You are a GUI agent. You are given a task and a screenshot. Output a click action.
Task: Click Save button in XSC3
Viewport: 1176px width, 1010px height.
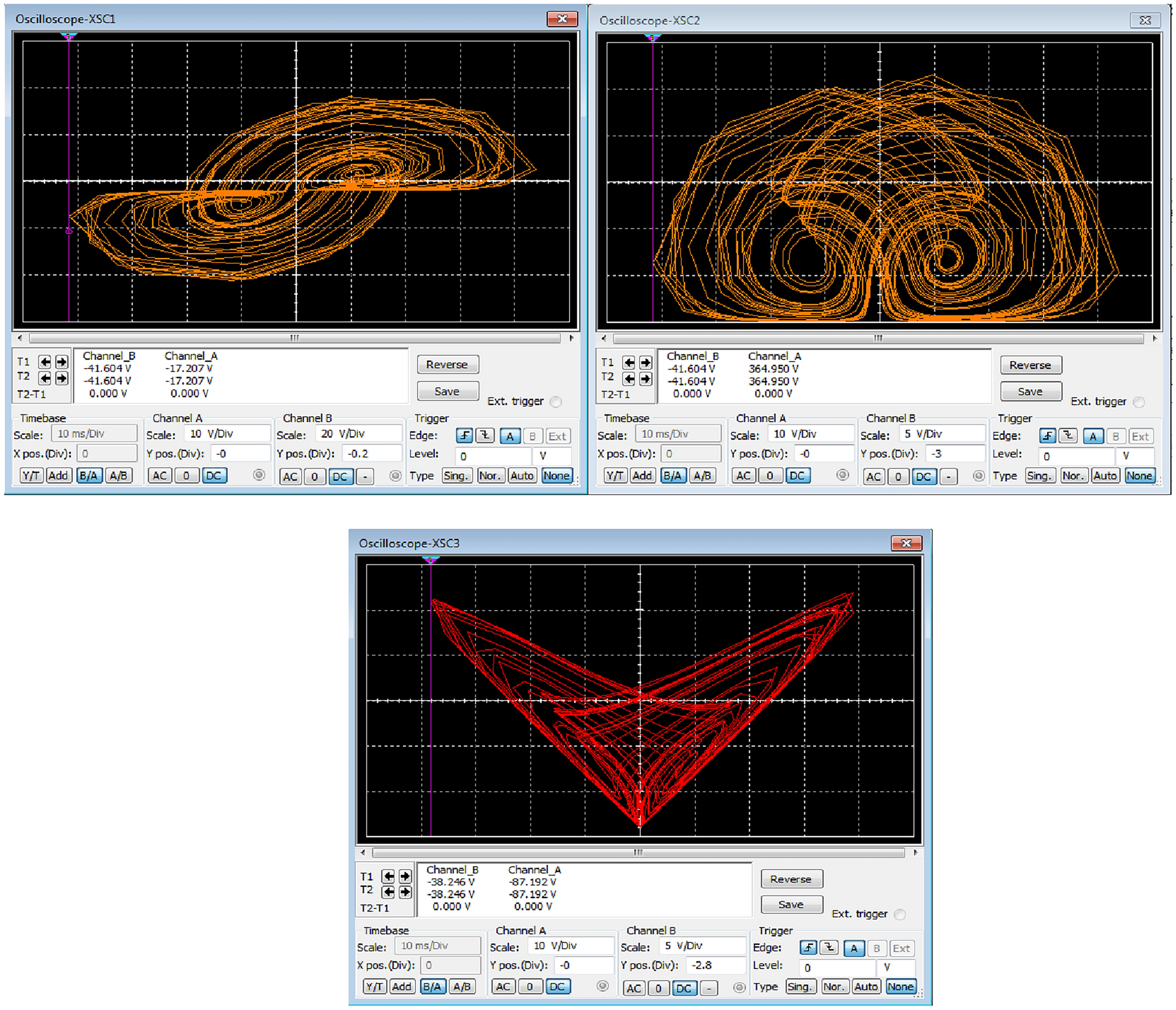tap(791, 904)
